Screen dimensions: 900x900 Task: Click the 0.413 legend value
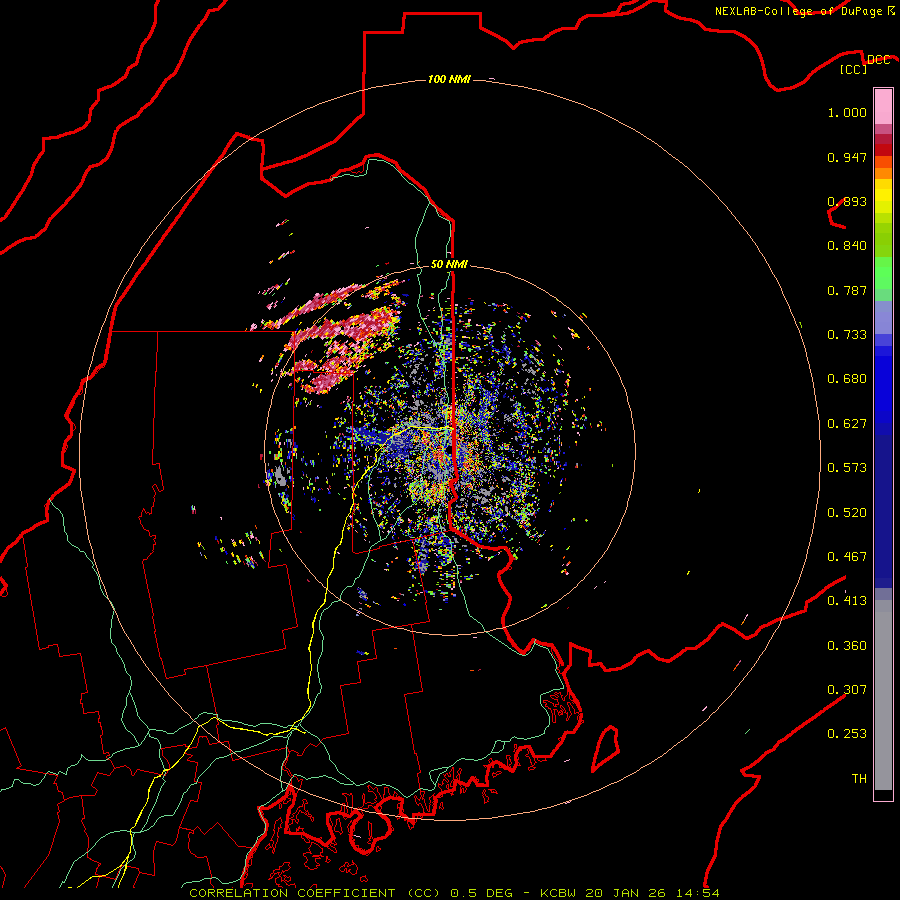[x=847, y=601]
